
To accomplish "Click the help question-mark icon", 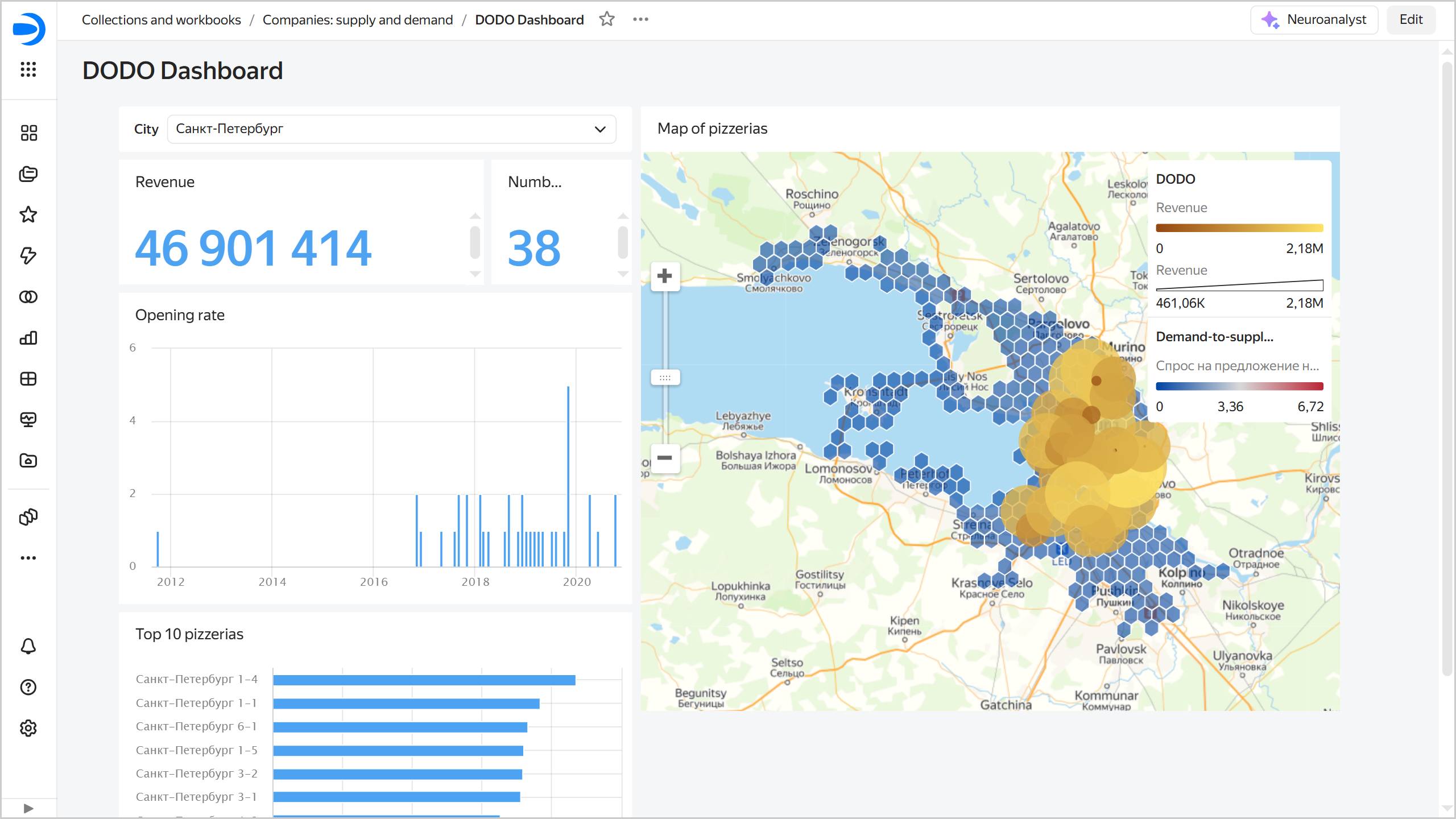I will [28, 687].
